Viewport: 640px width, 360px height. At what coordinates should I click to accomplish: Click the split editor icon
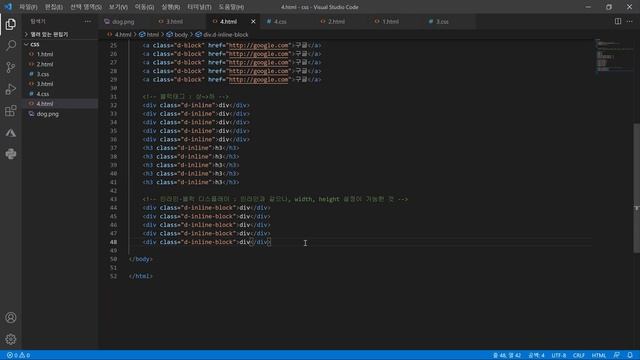[x=618, y=21]
